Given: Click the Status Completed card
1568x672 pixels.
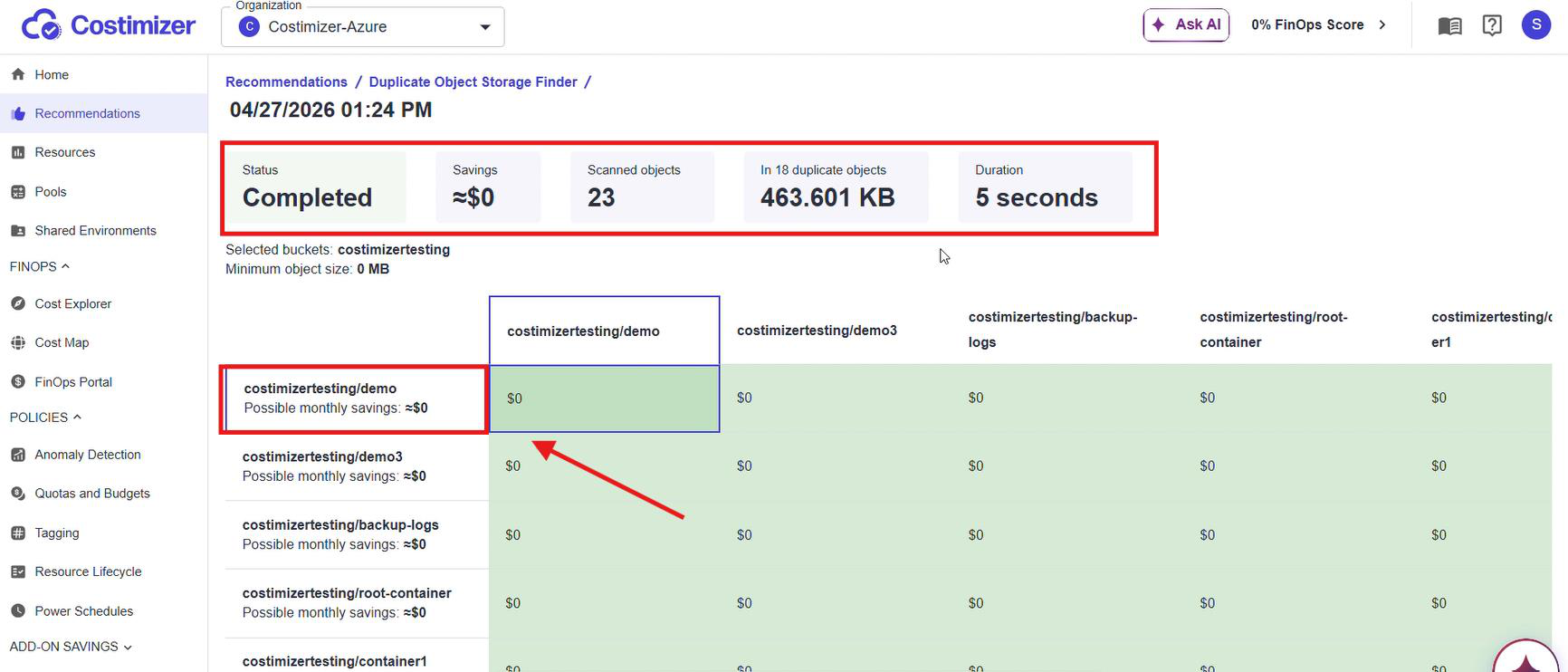Looking at the screenshot, I should point(316,187).
